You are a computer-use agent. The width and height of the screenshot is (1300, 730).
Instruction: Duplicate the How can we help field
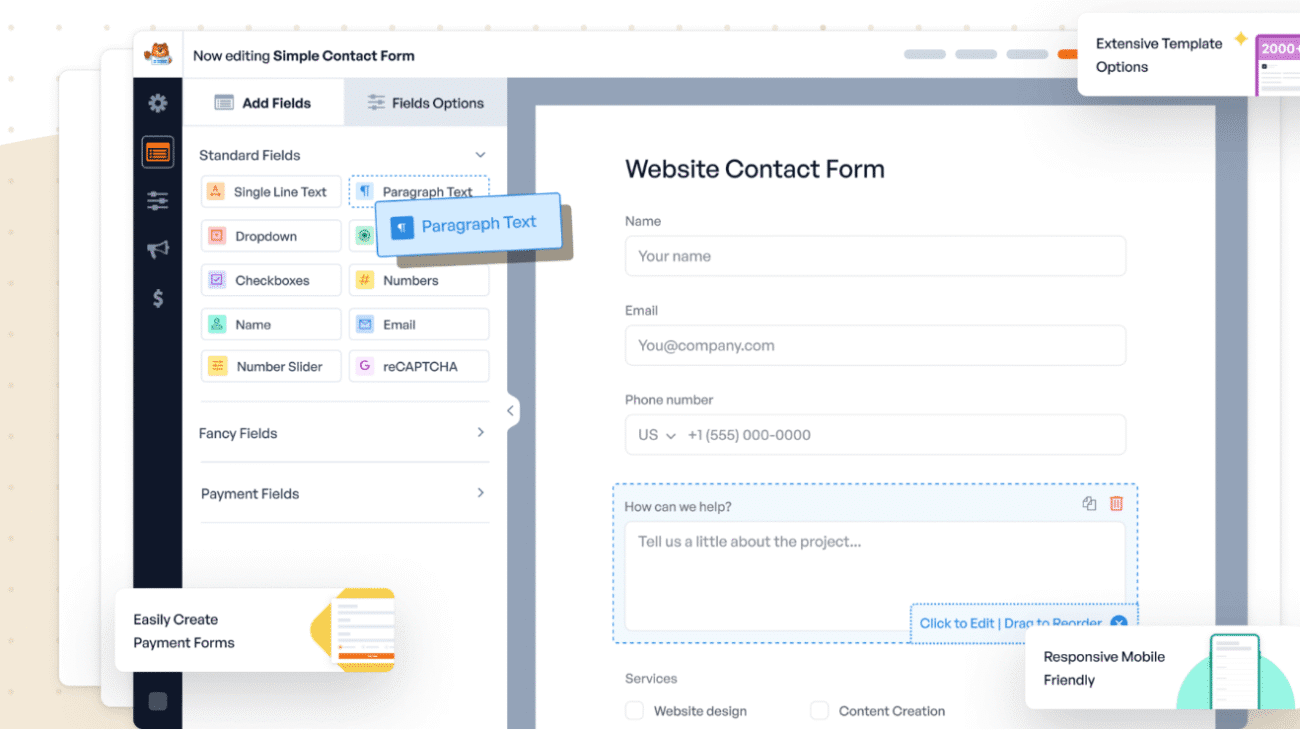click(x=1089, y=504)
